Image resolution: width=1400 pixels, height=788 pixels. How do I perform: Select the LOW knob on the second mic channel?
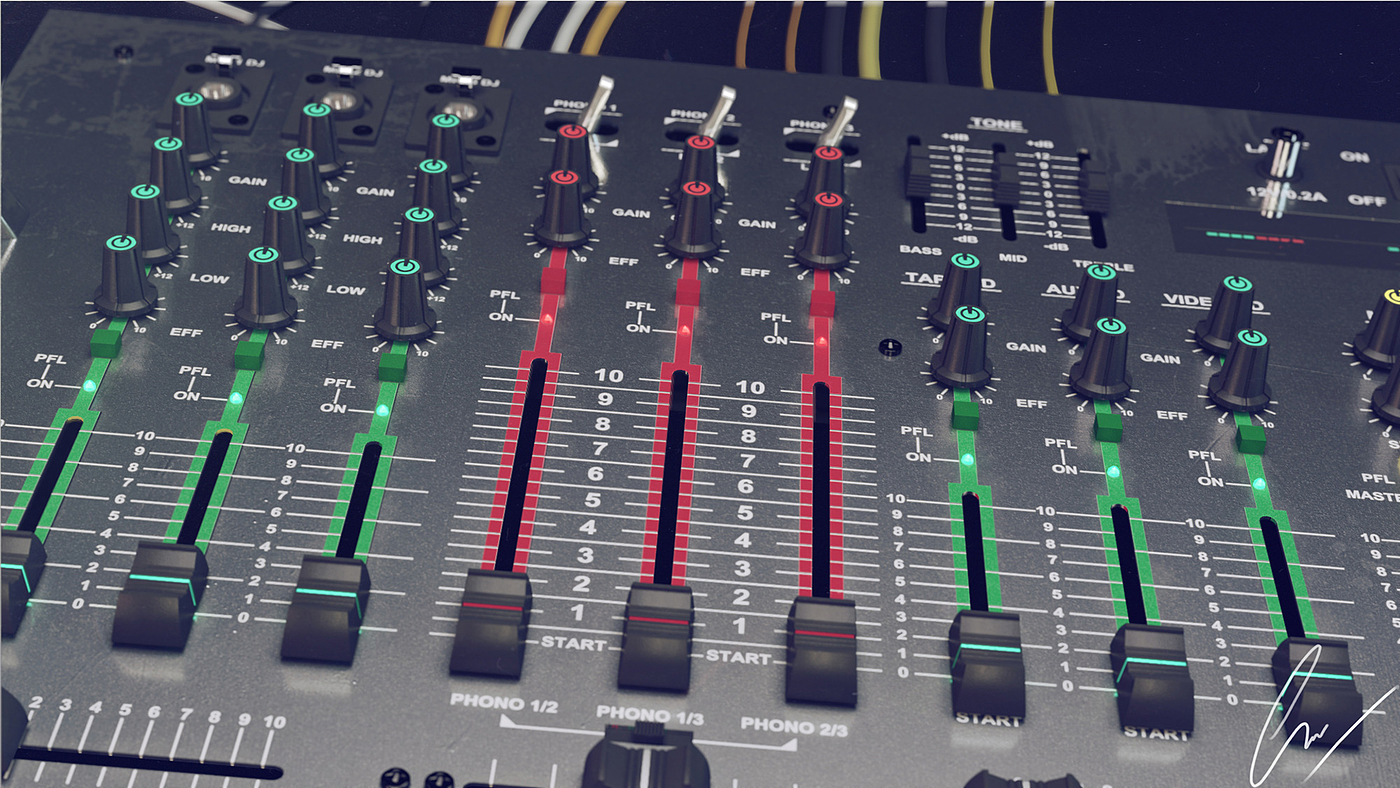click(x=289, y=234)
